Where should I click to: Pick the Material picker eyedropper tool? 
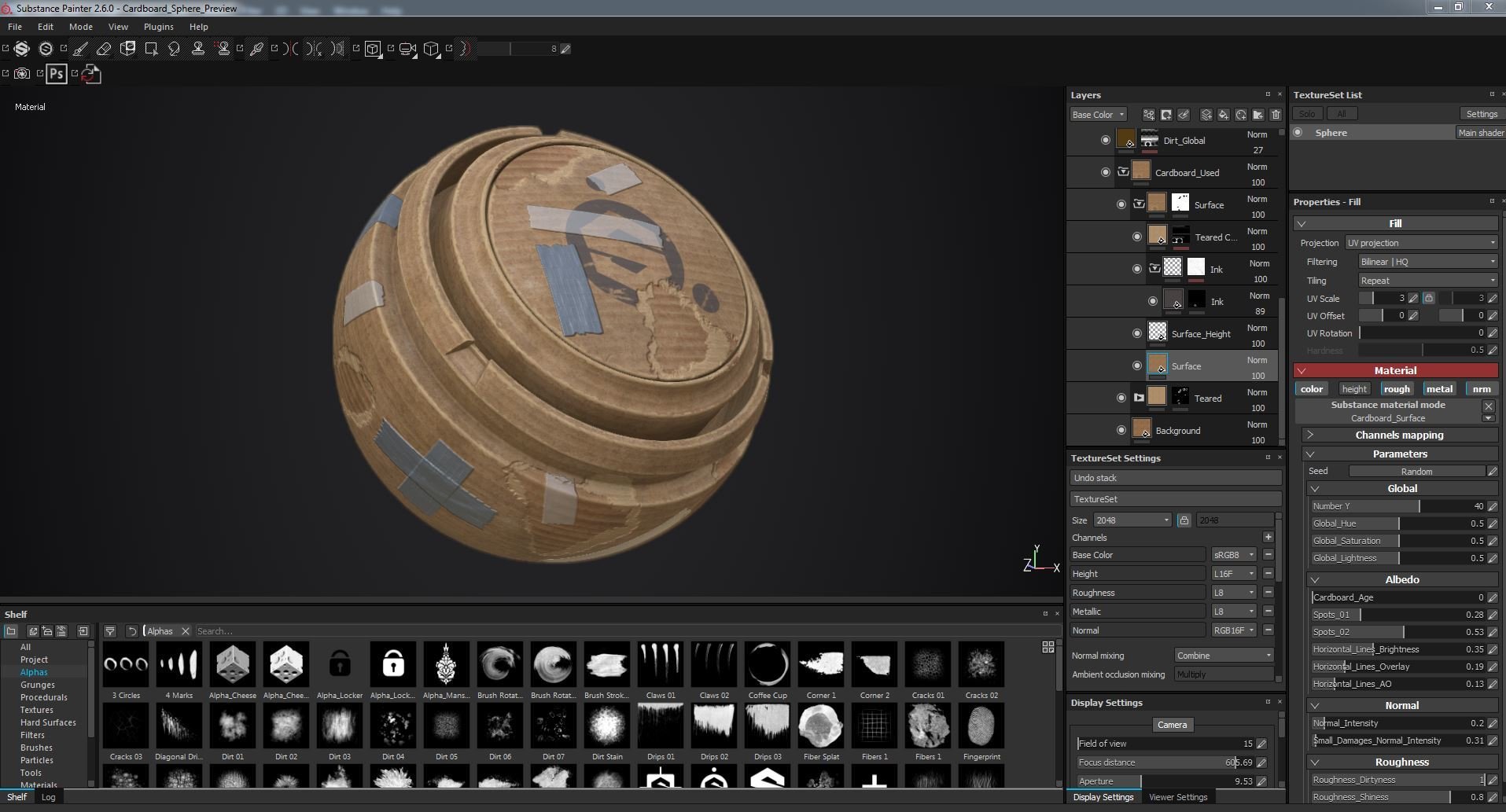256,49
